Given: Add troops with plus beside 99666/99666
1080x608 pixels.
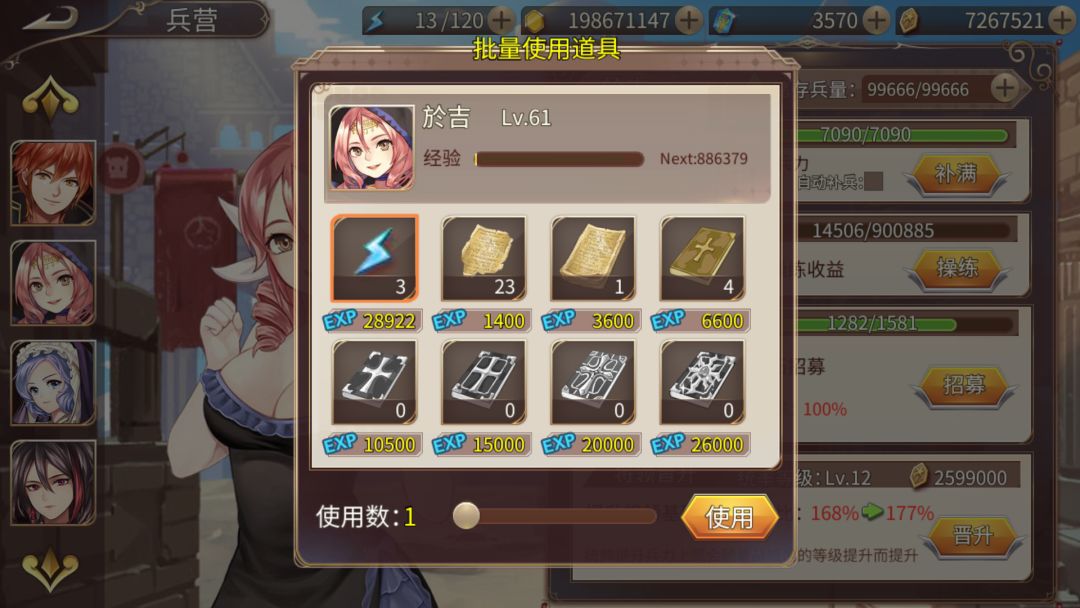Looking at the screenshot, I should click(1004, 88).
